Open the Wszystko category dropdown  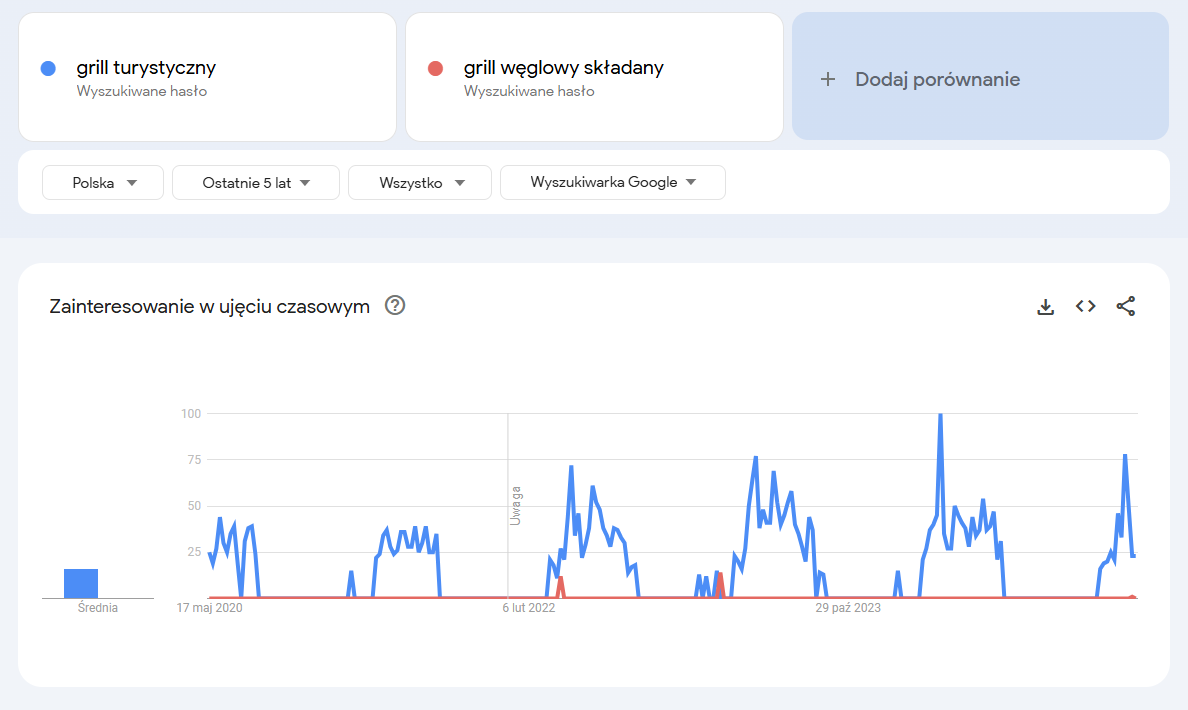pos(420,183)
